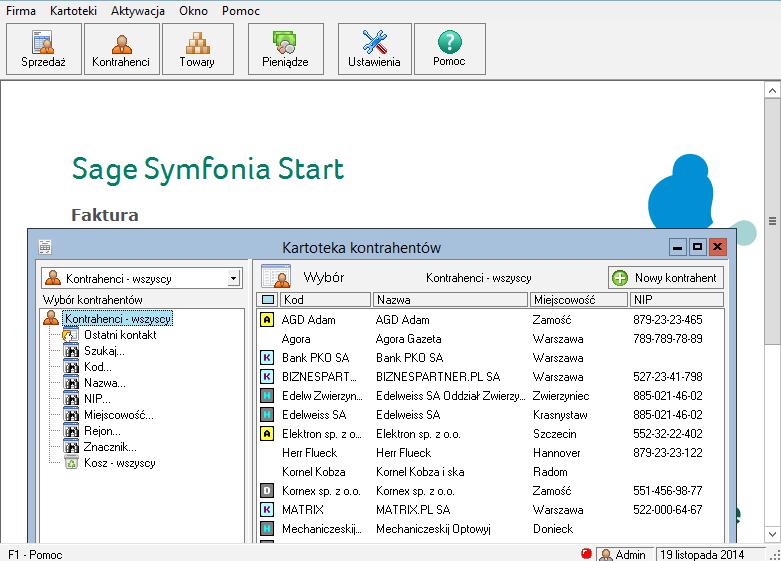Open the Sprzedaż toolbar button
The height and width of the screenshot is (561, 781).
[44, 49]
